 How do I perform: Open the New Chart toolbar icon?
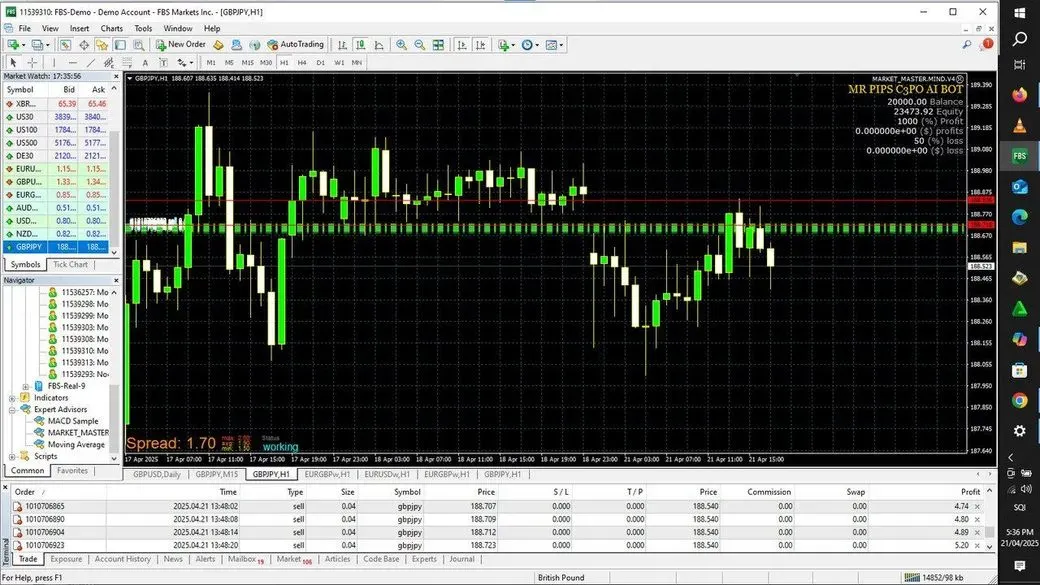[15, 44]
